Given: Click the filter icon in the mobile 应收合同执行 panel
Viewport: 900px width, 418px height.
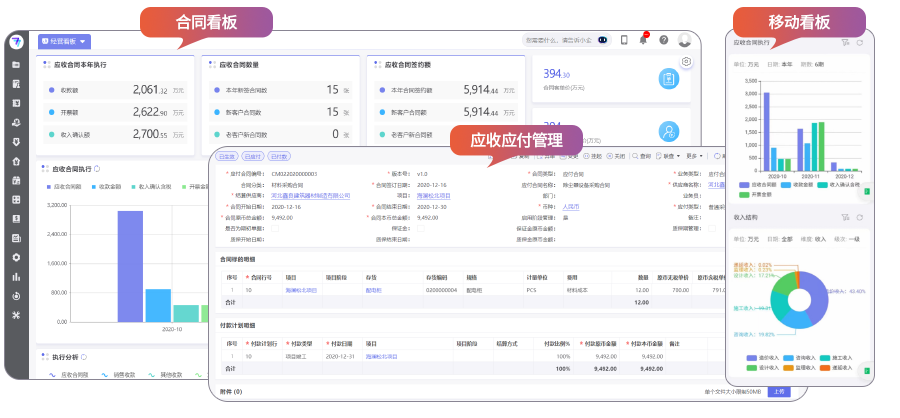Looking at the screenshot, I should [x=845, y=43].
